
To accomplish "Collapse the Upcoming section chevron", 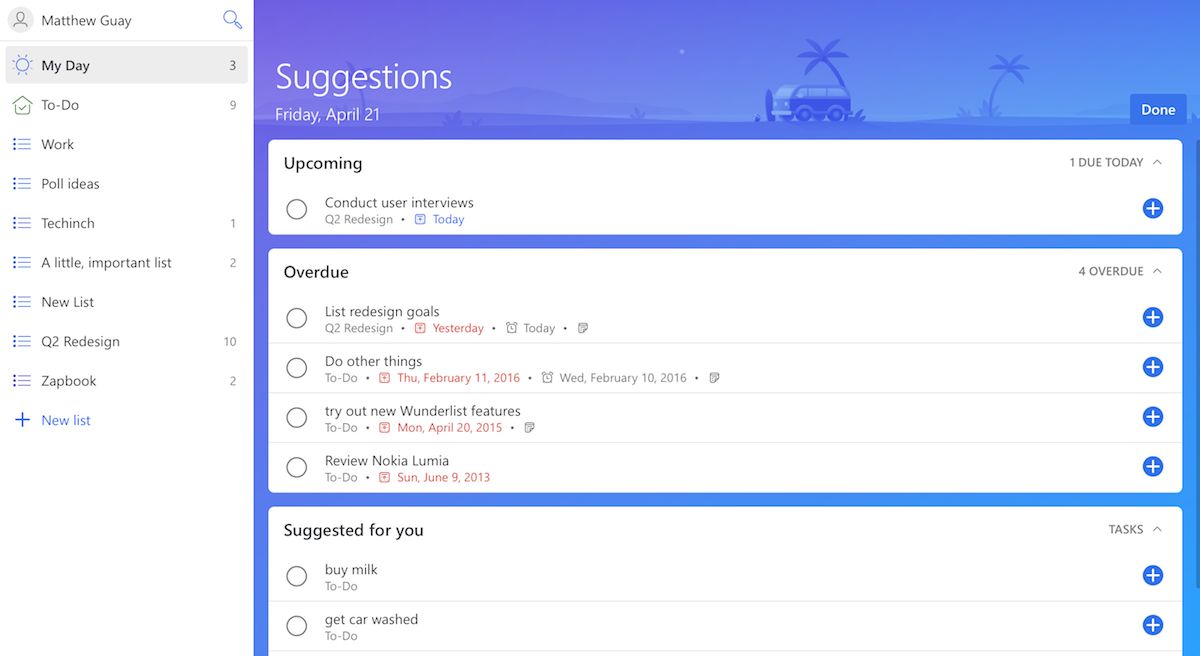I will 1157,162.
